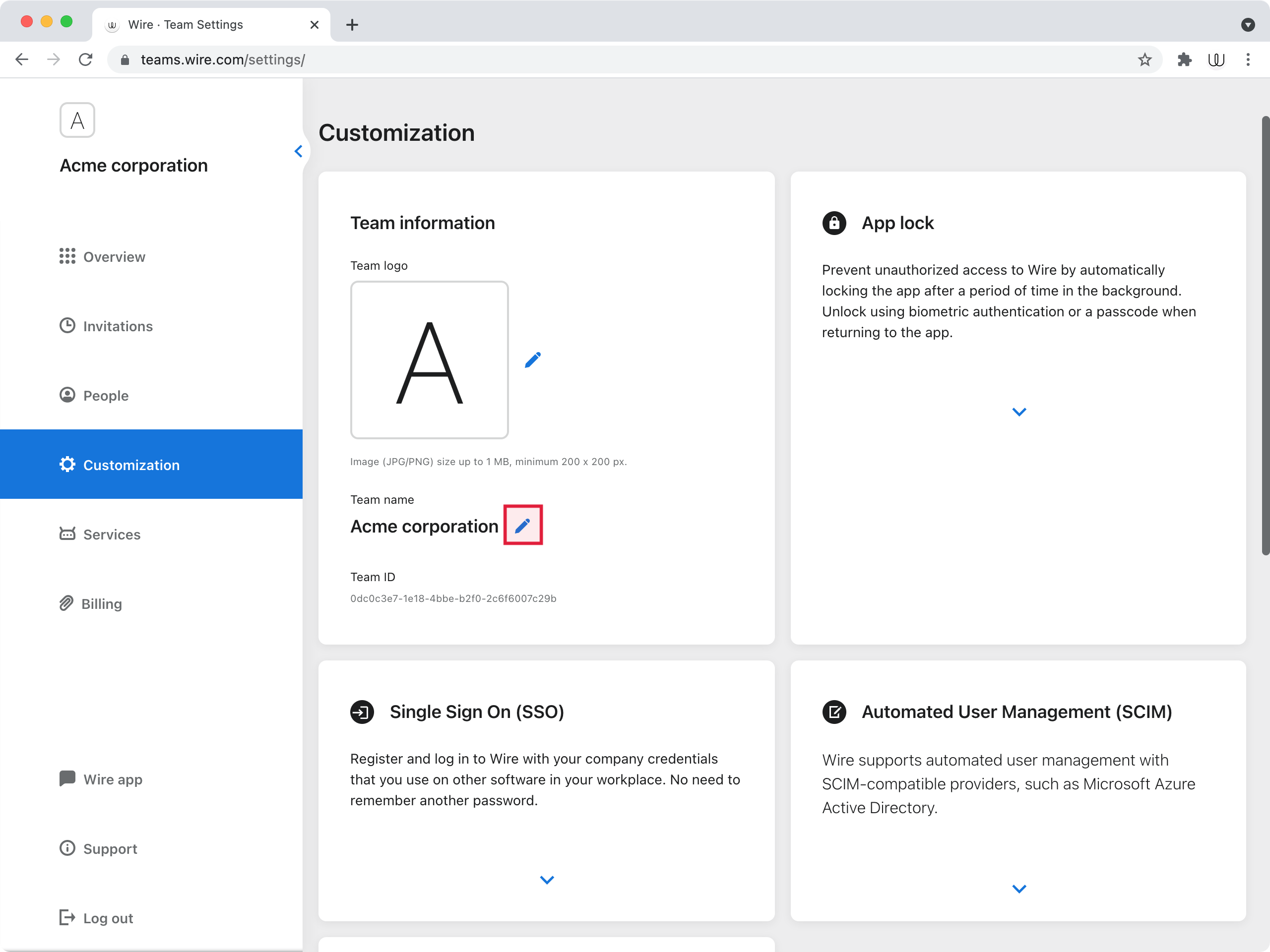Click the Wire app chat bubble icon
1270x952 pixels.
pyautogui.click(x=67, y=778)
